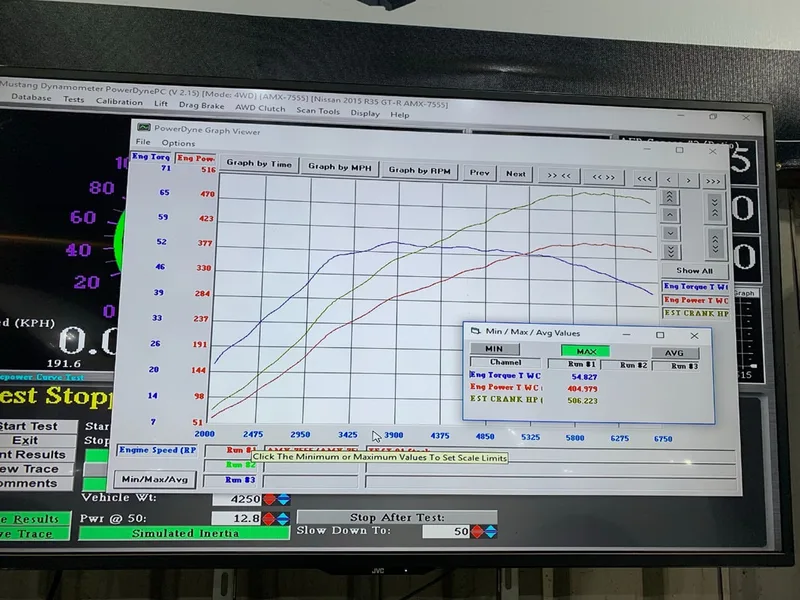The height and width of the screenshot is (600, 800).
Task: Click the Next button
Action: point(516,173)
